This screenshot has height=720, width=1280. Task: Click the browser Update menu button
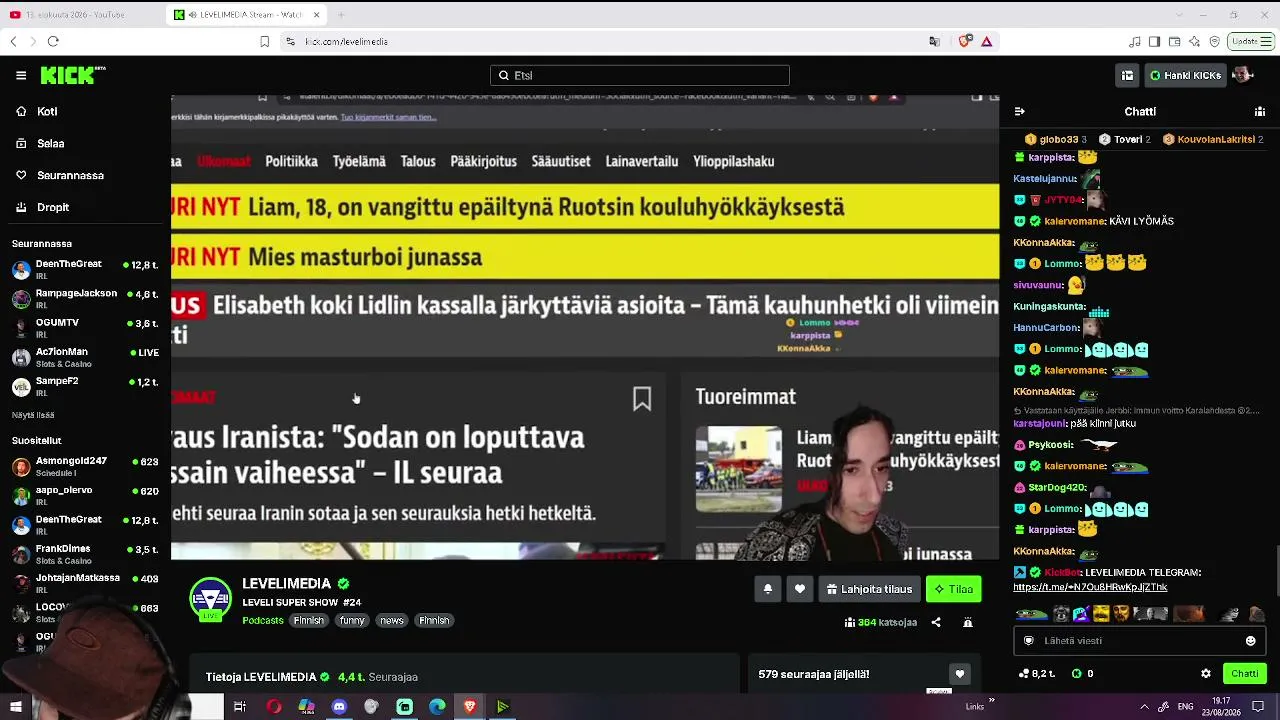pos(1251,41)
